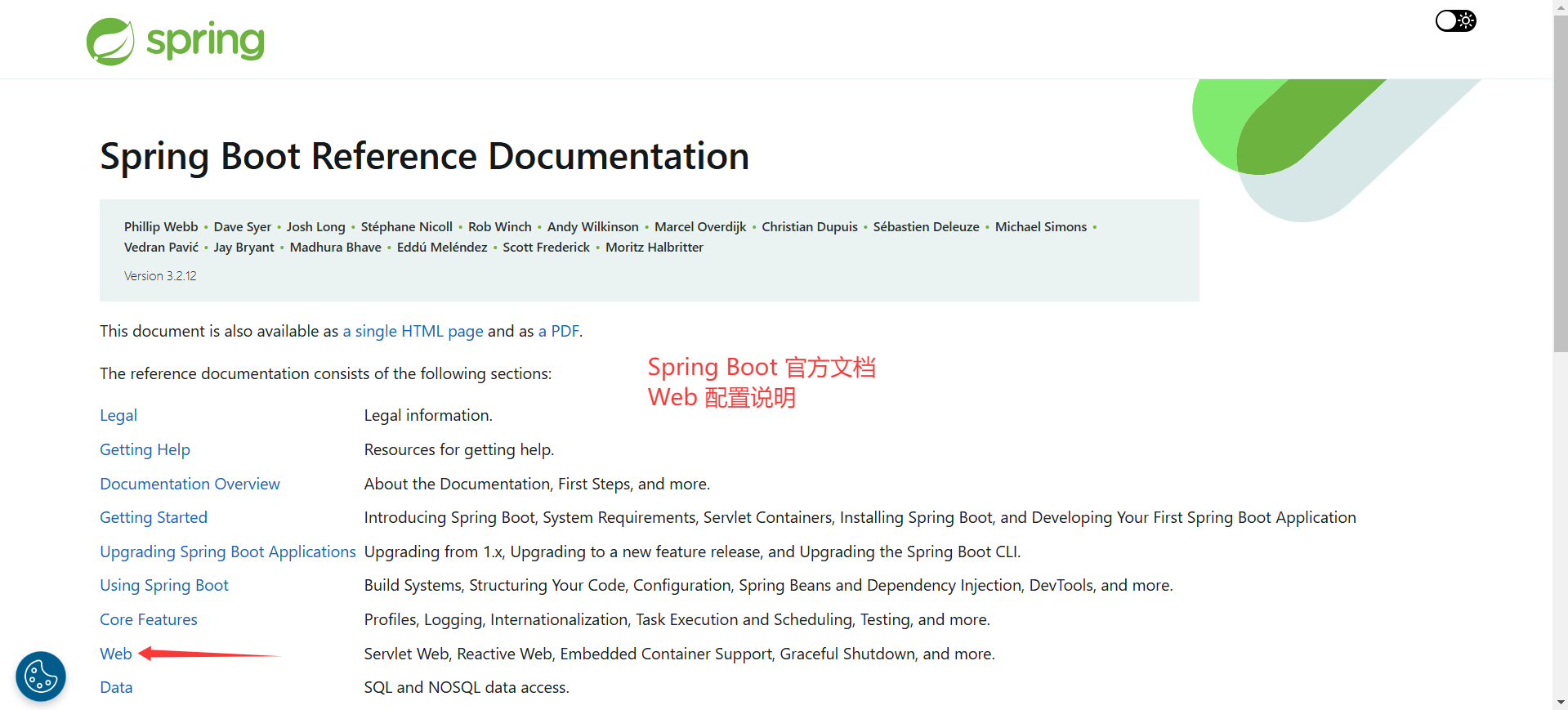Toggle the dark/light theme switch
The image size is (1568, 710).
tap(1456, 20)
